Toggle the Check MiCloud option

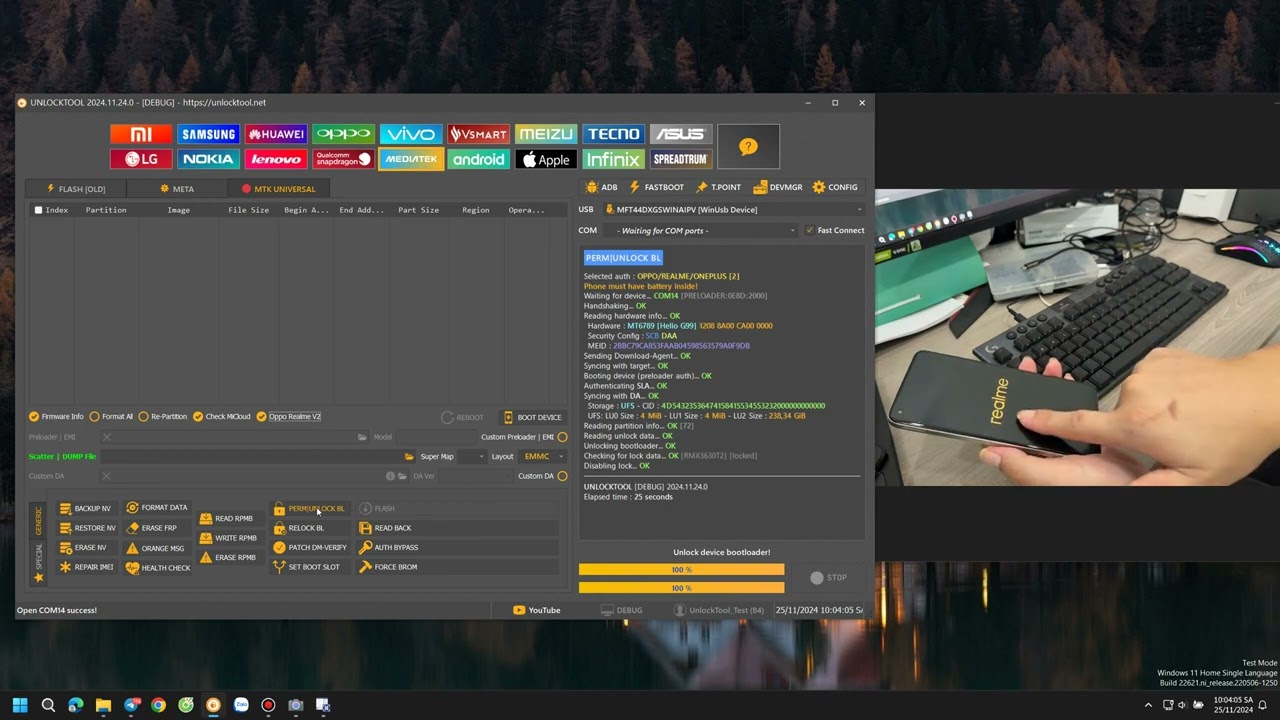(x=221, y=416)
